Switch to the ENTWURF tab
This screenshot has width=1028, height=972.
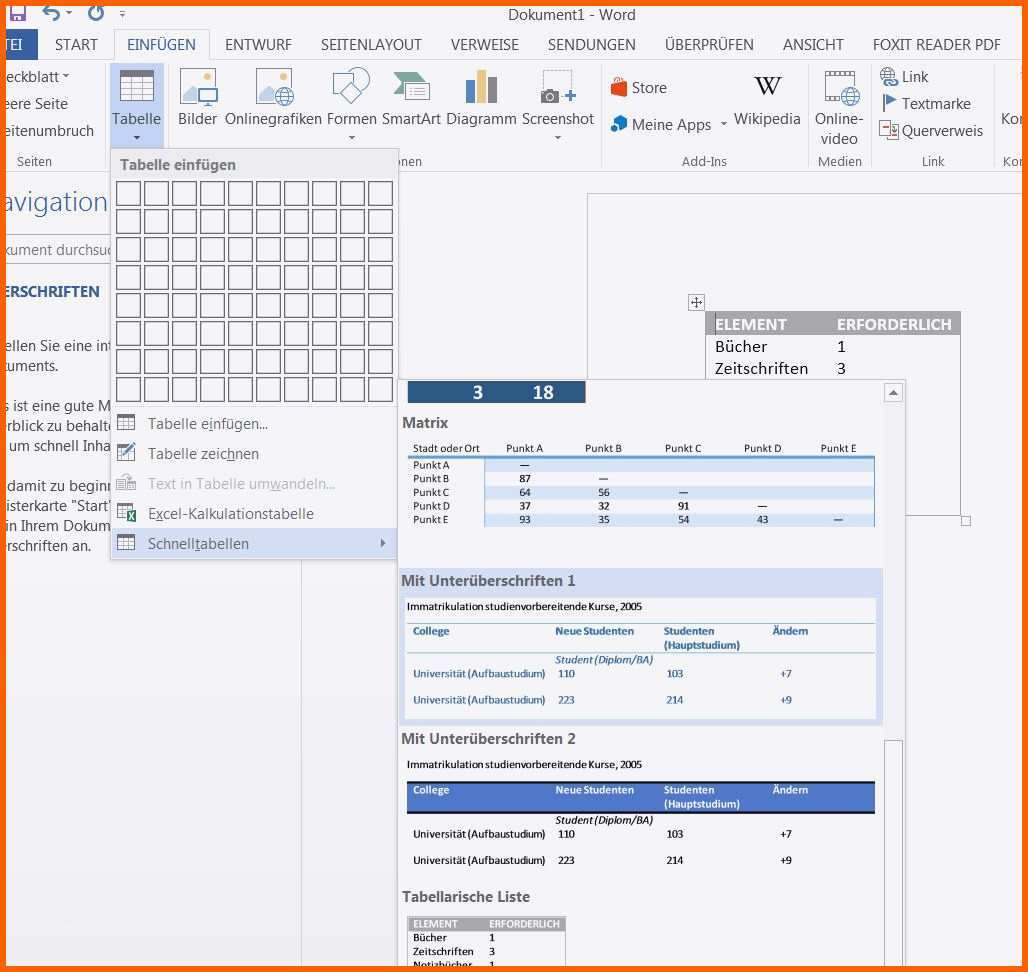[x=258, y=45]
